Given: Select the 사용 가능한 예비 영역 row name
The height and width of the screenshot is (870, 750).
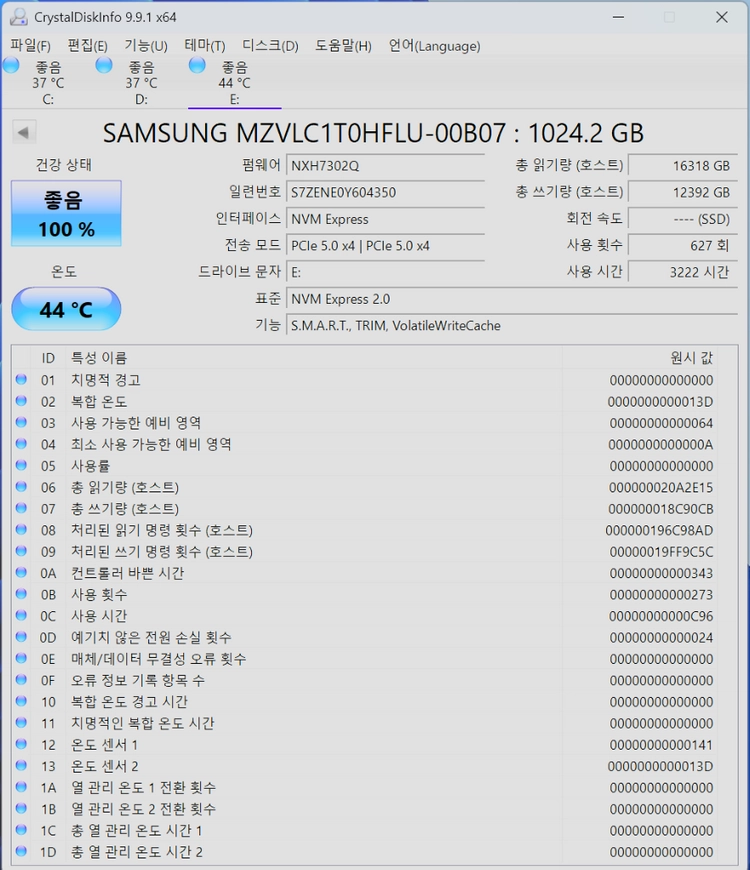Looking at the screenshot, I should [x=136, y=423].
